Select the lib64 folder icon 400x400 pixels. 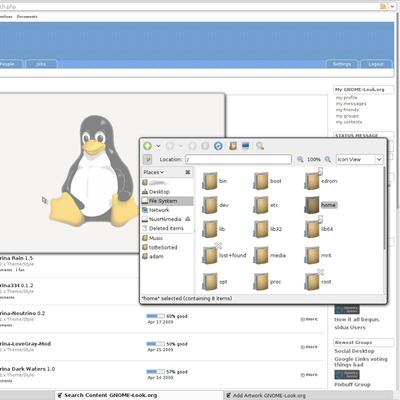[x=312, y=228]
